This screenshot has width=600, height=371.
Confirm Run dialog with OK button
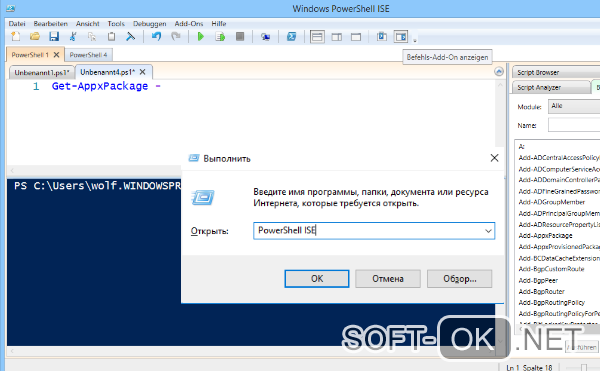[317, 279]
